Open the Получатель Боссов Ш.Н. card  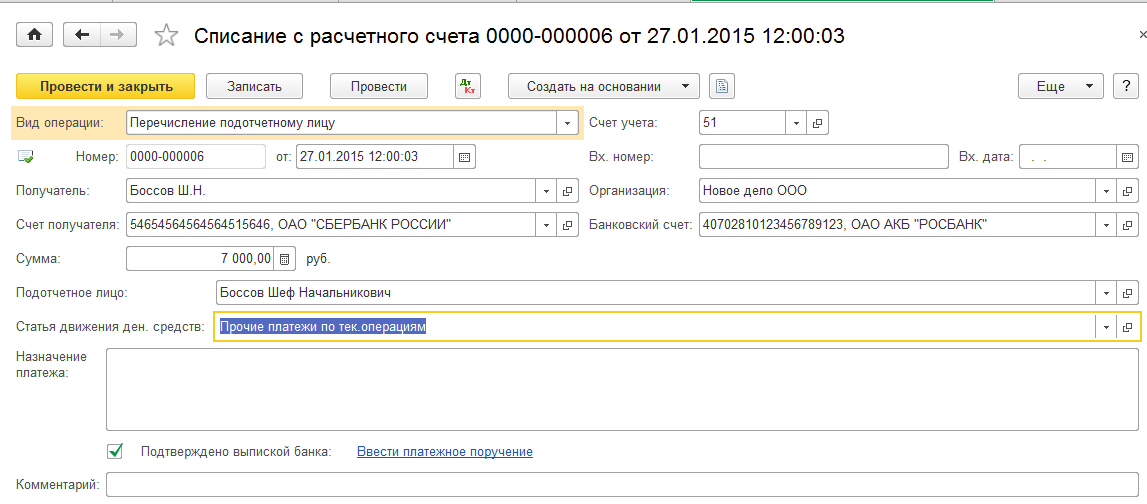point(567,191)
